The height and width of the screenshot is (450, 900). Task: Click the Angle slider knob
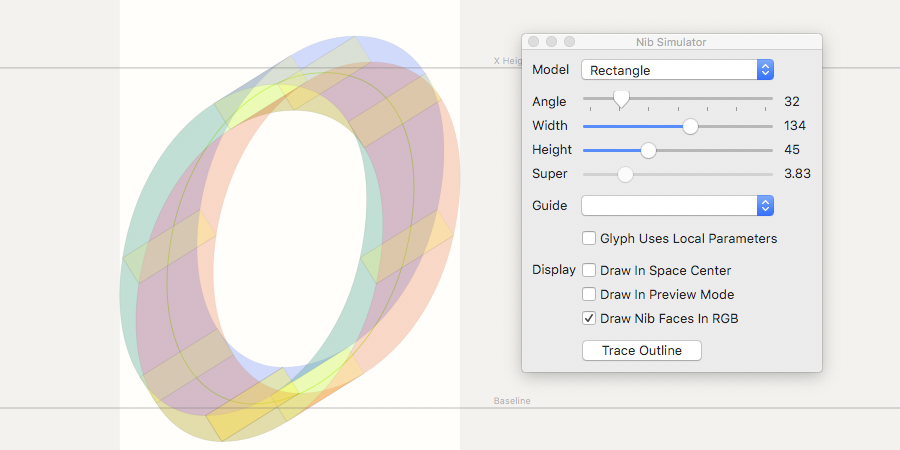coord(620,99)
